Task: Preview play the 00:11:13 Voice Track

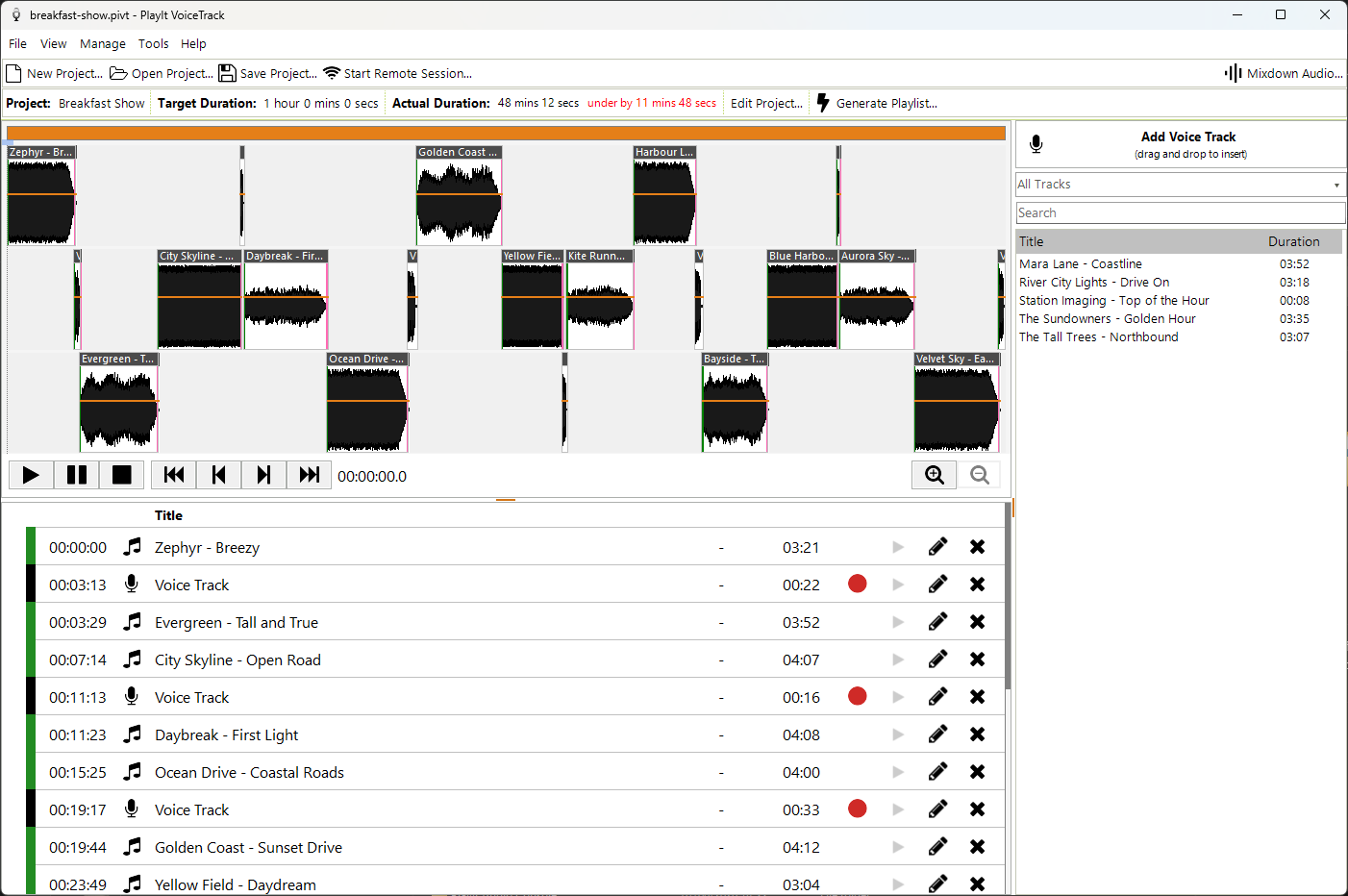Action: (898, 697)
